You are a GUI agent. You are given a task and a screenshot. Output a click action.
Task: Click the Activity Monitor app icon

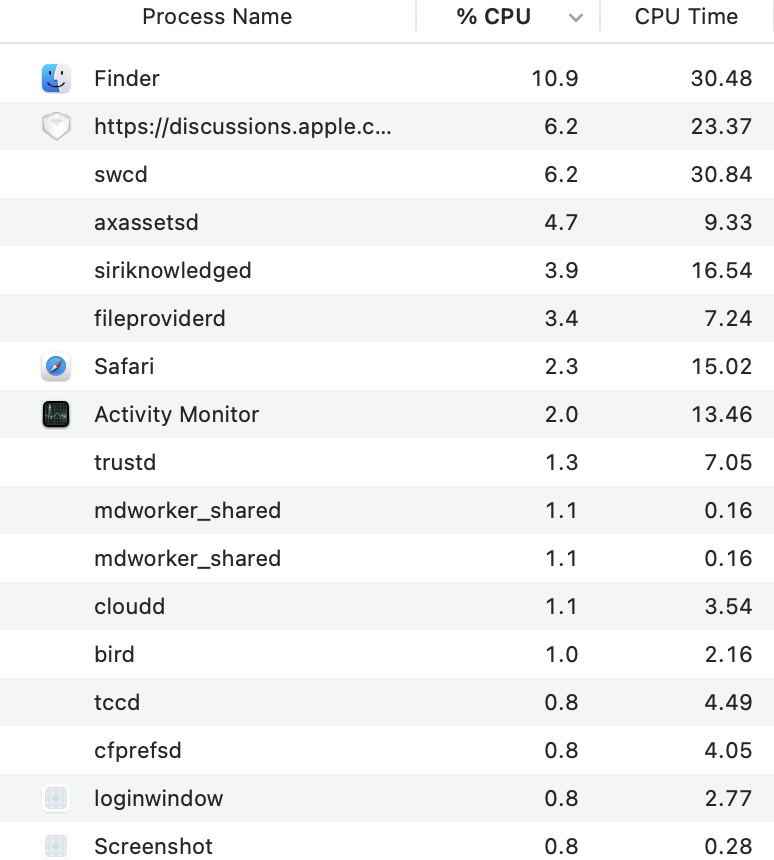56,415
